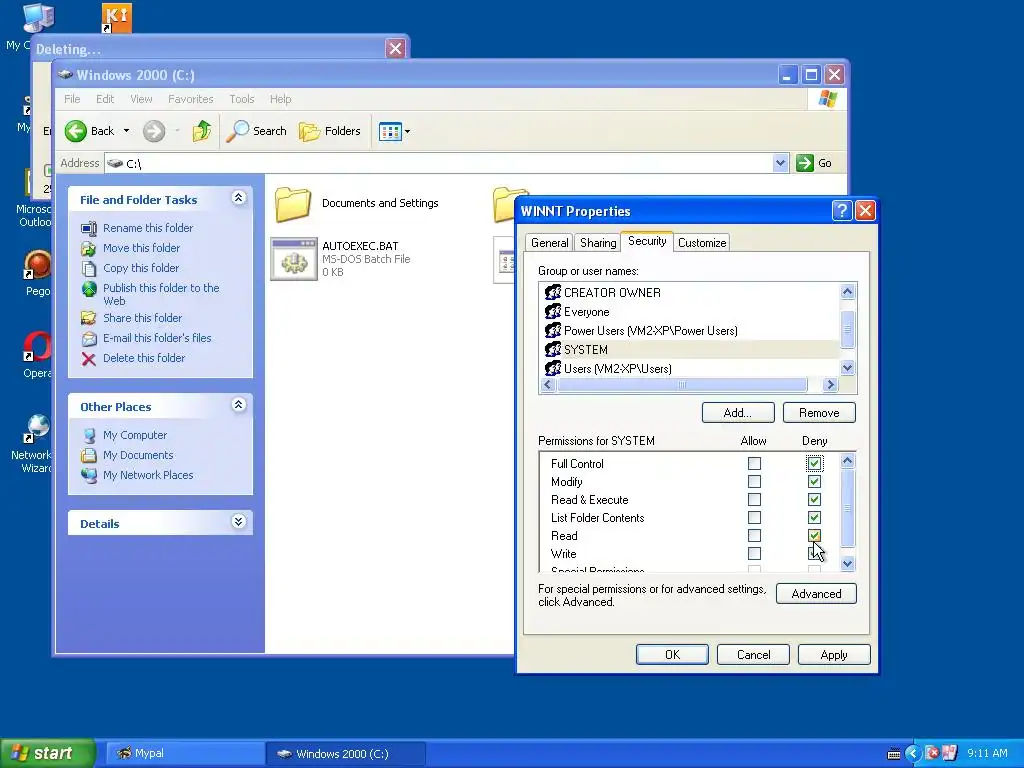This screenshot has width=1024, height=768.
Task: Click the Add... button
Action: pos(738,413)
